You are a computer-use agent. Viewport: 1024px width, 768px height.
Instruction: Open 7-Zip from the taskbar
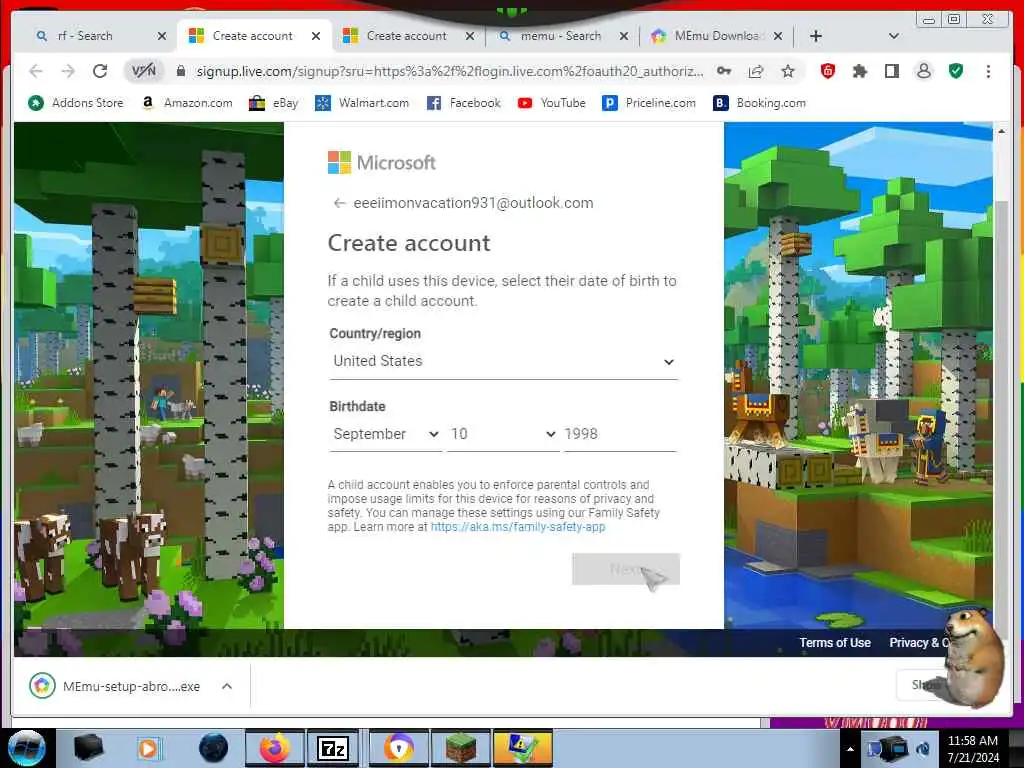(x=332, y=748)
